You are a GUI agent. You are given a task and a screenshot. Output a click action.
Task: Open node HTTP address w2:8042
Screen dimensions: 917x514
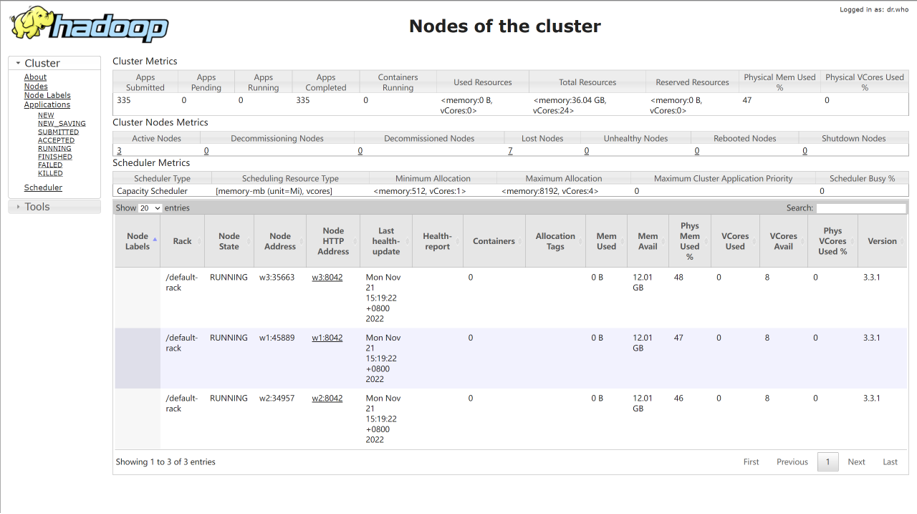click(x=327, y=399)
